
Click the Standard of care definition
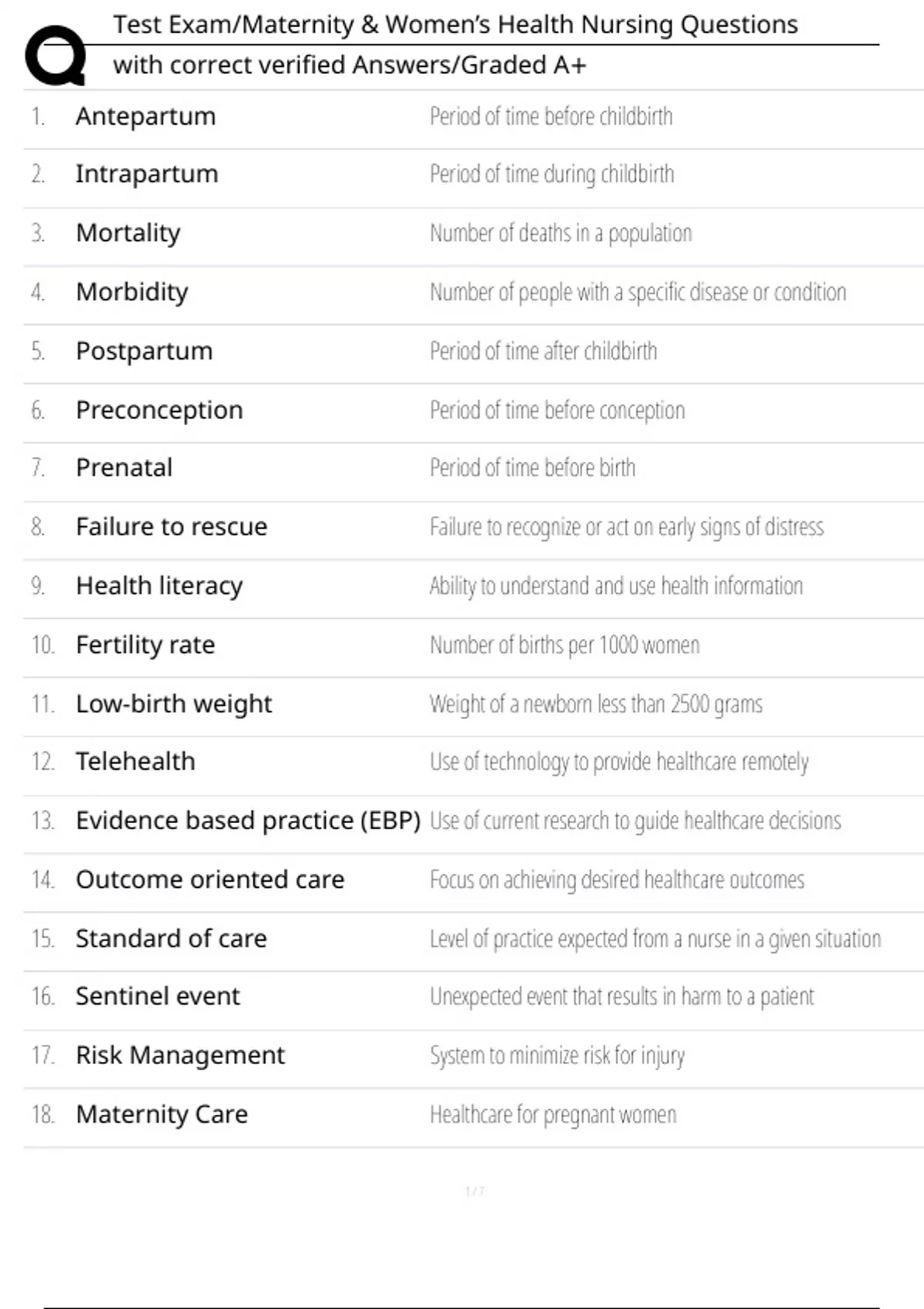(655, 939)
